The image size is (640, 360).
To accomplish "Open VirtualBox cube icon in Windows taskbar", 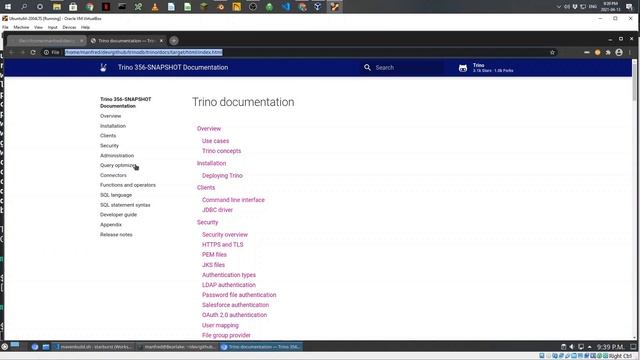I will 318,7.
